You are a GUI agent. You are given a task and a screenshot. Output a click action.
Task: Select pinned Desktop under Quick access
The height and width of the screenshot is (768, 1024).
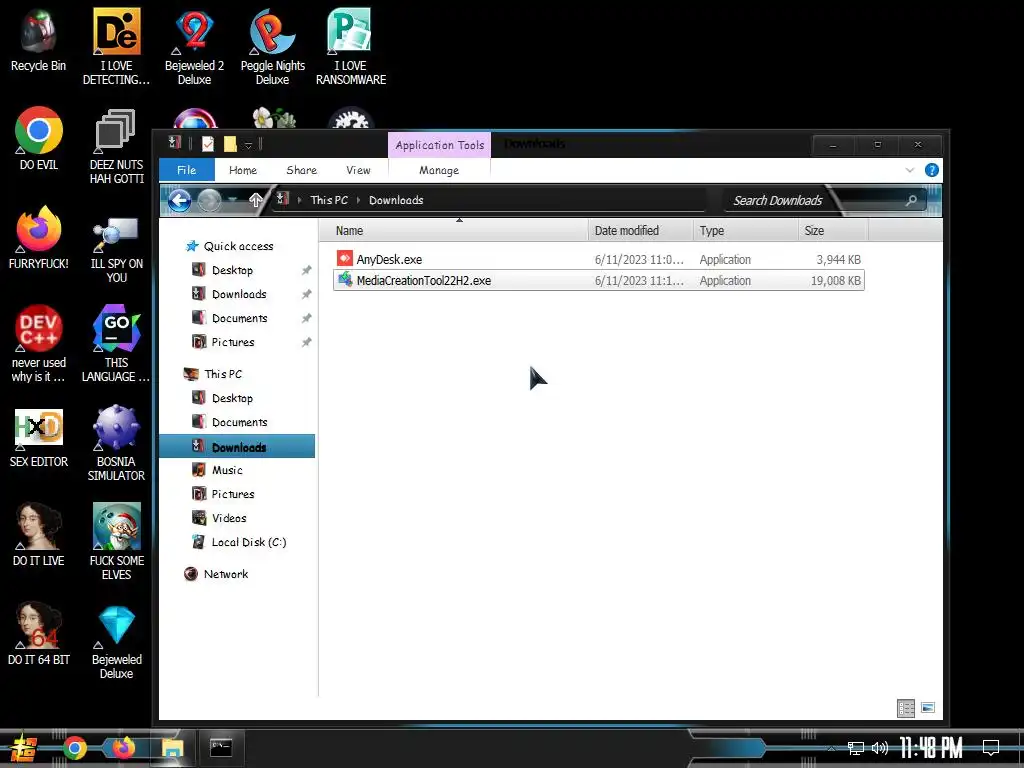(x=232, y=270)
